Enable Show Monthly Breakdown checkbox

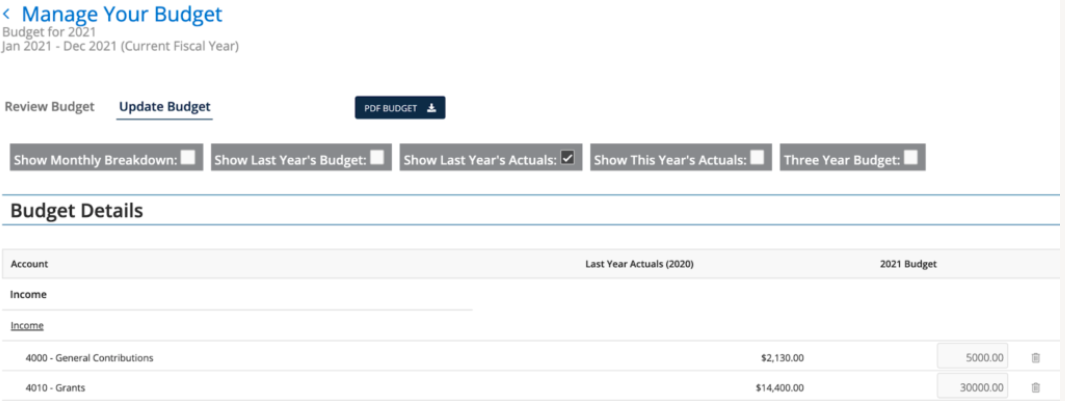click(188, 158)
